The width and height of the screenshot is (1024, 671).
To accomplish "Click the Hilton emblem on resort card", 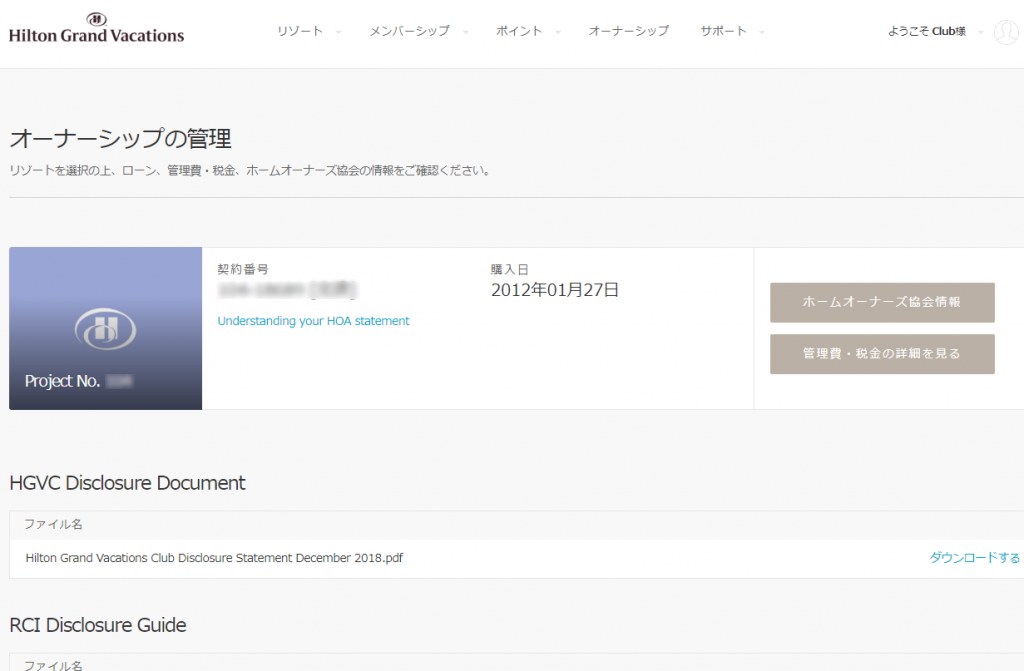I will [x=105, y=329].
